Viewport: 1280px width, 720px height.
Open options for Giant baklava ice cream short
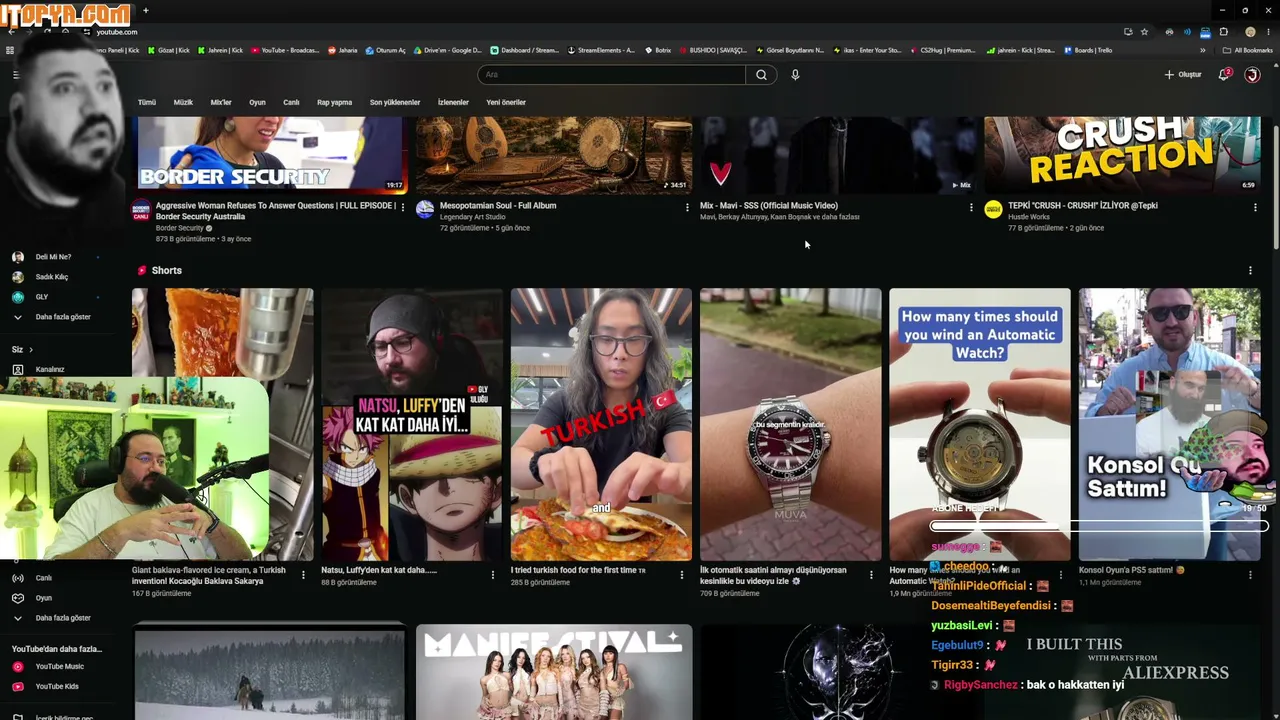click(303, 575)
